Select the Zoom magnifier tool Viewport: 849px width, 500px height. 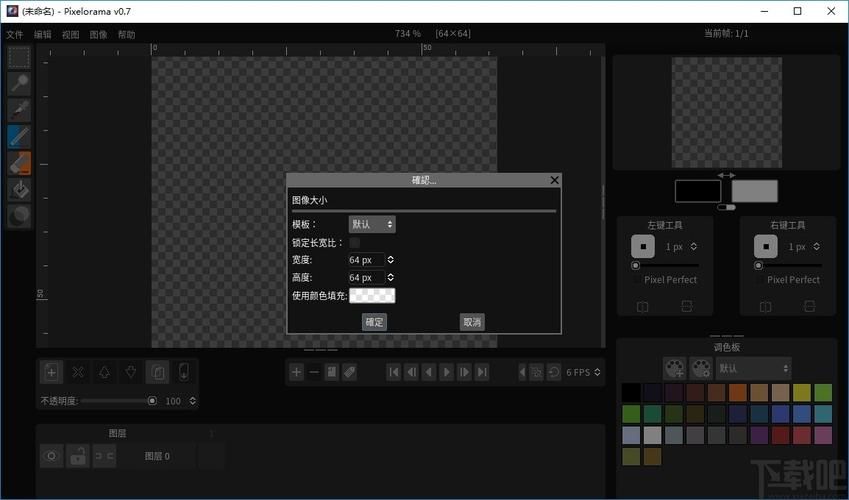(19, 84)
